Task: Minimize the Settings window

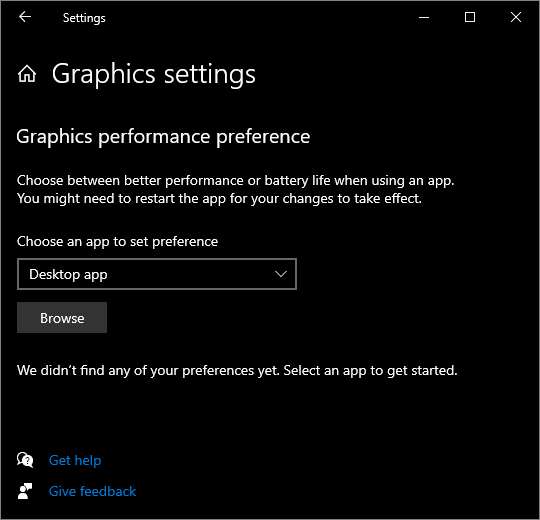Action: (424, 17)
